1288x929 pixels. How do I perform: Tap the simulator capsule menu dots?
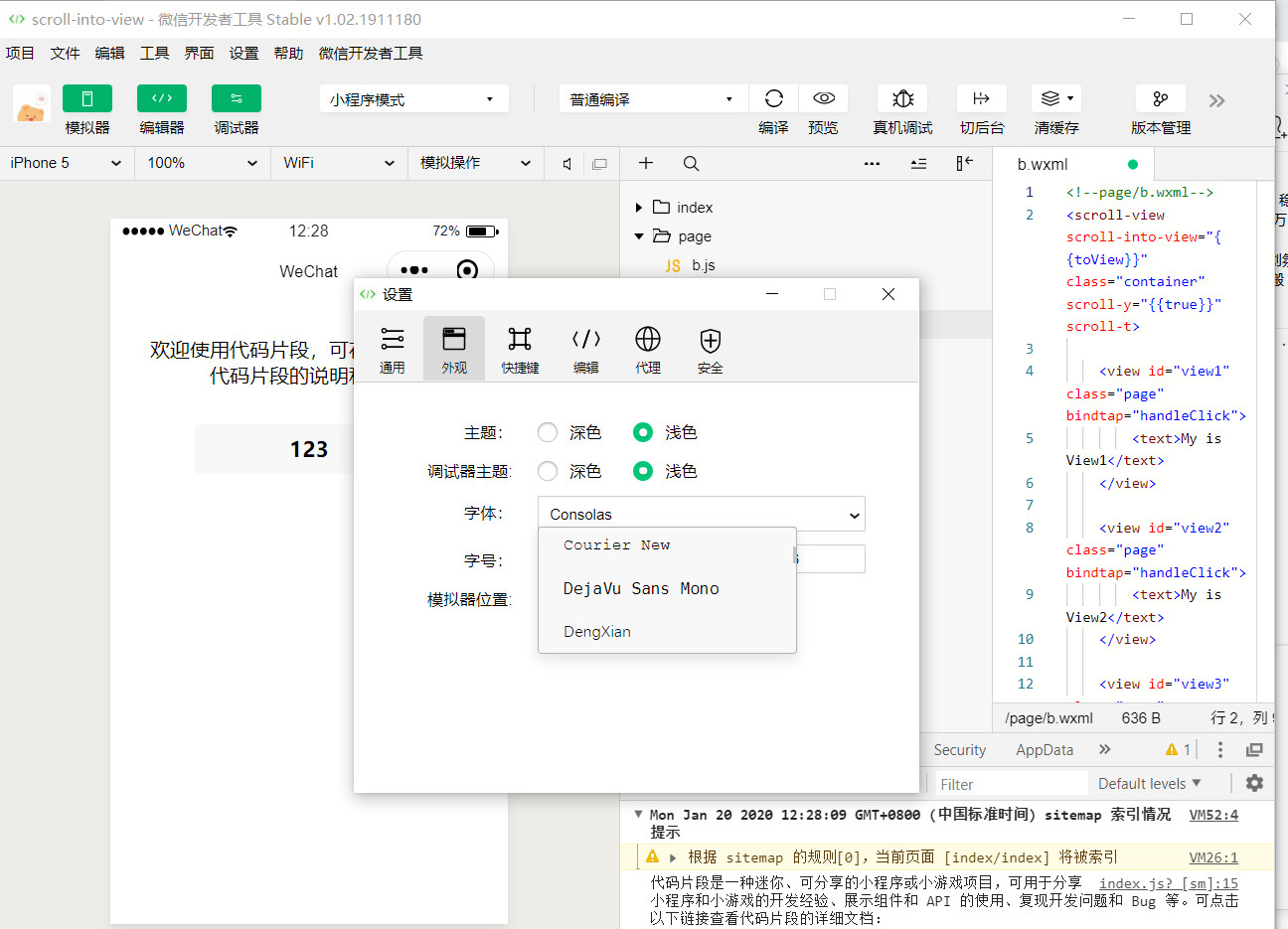(414, 270)
